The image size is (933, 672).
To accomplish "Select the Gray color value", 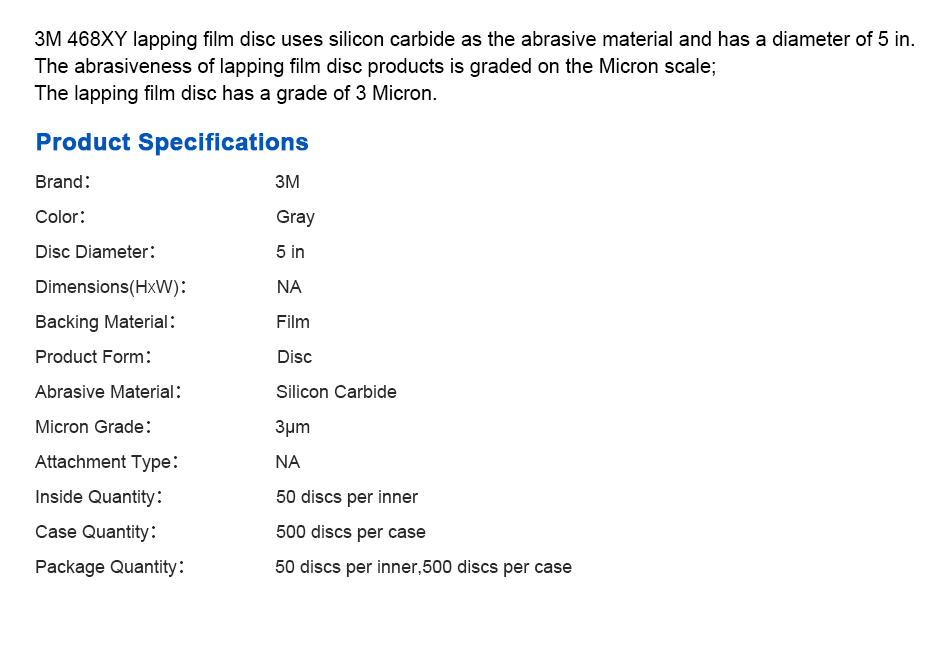I will click(x=295, y=217).
